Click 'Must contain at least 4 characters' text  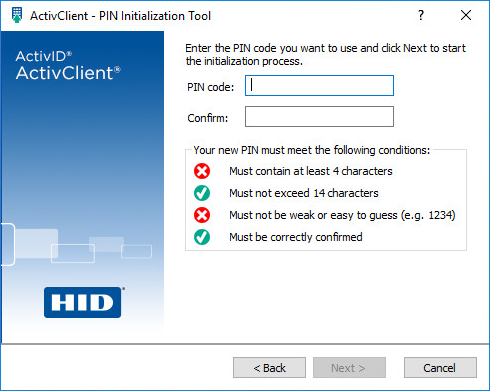[311, 171]
